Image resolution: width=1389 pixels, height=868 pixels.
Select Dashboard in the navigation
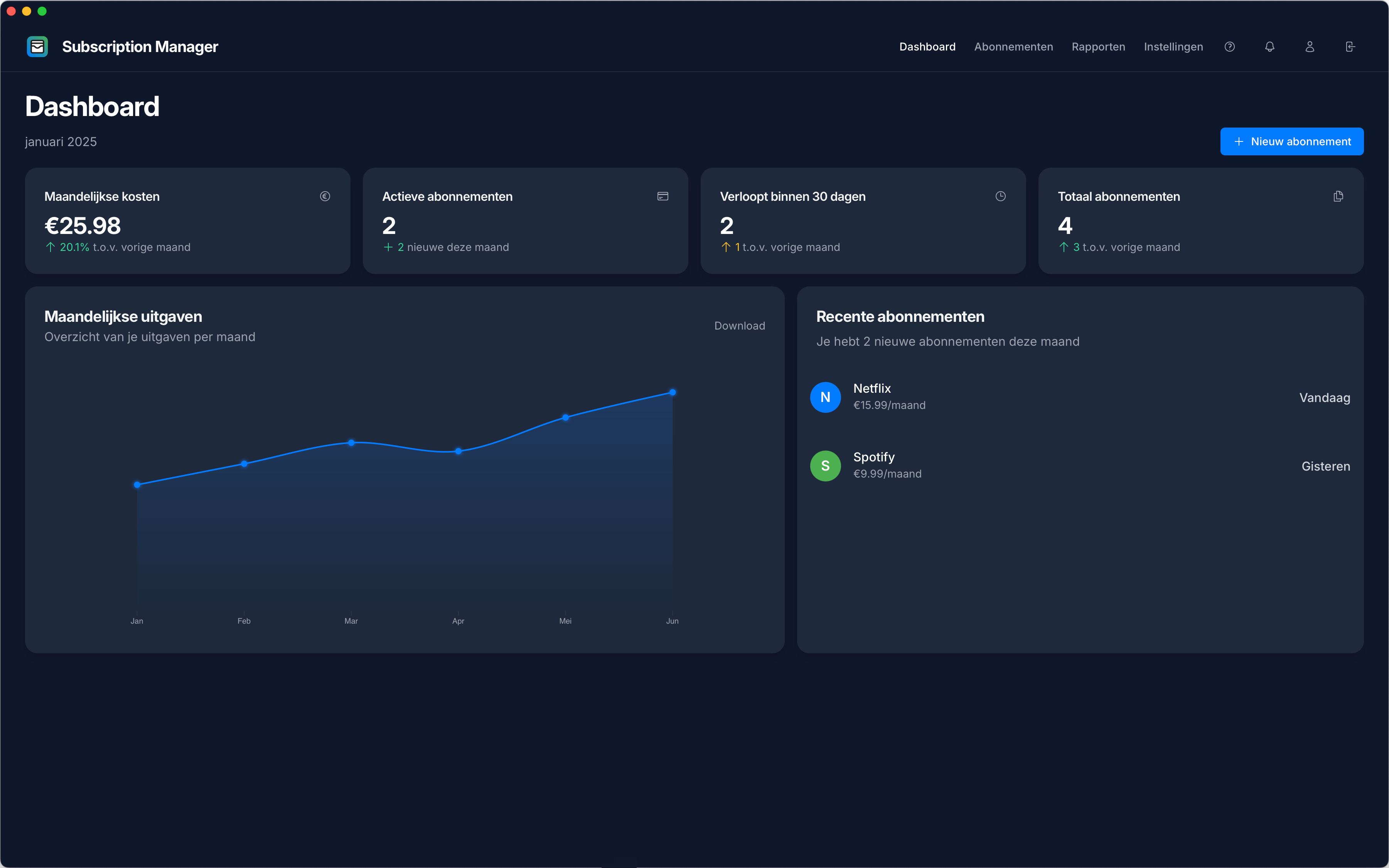[927, 47]
